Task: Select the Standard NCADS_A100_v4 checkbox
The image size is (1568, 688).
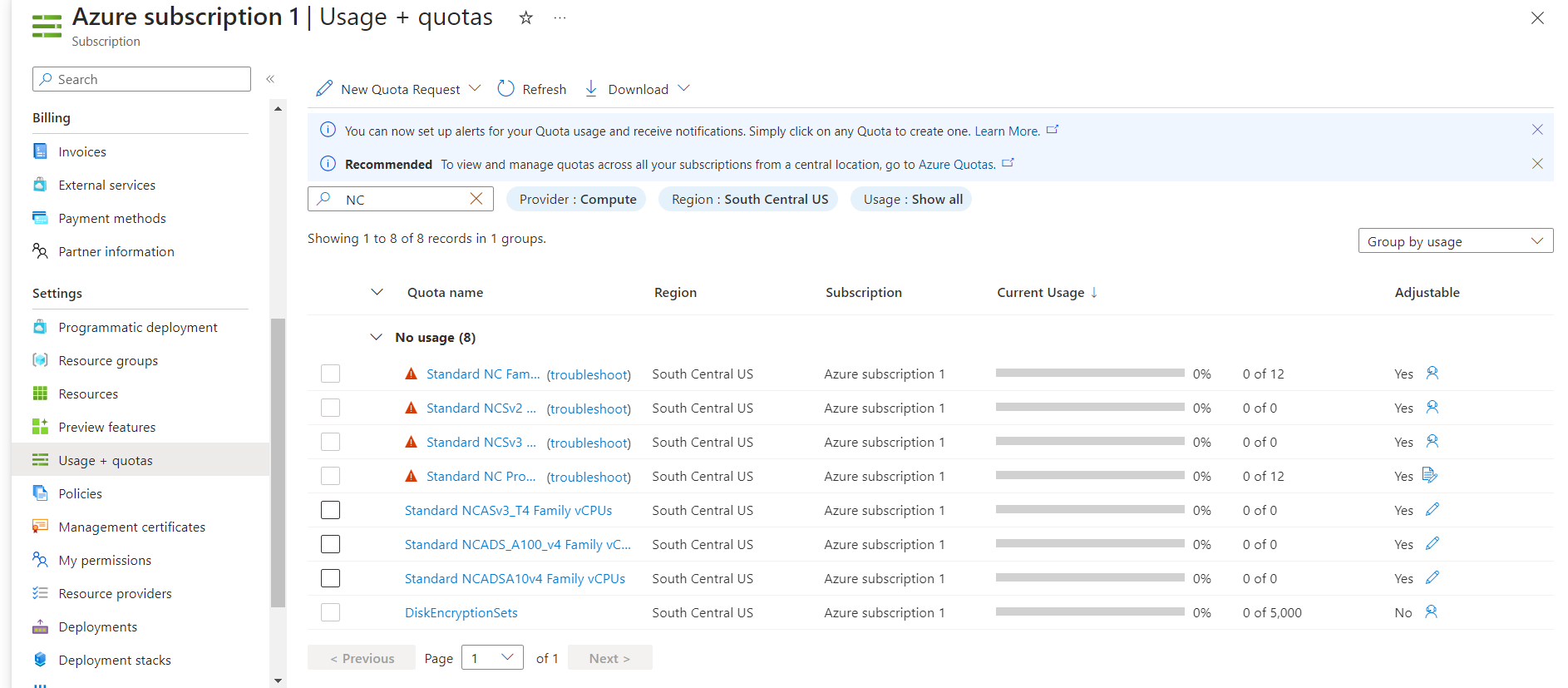Action: [x=330, y=544]
